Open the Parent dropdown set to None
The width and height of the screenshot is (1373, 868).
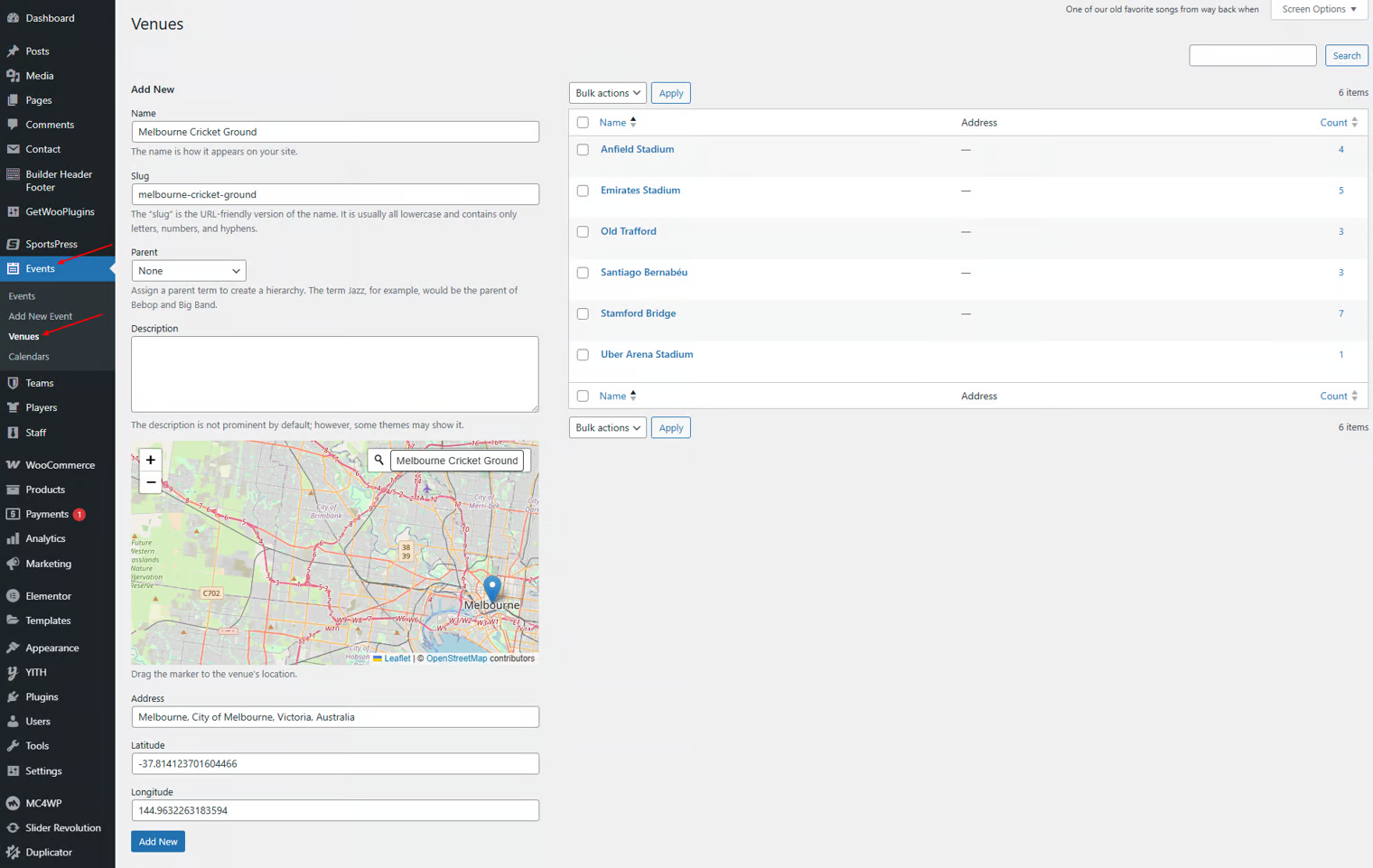coord(189,271)
